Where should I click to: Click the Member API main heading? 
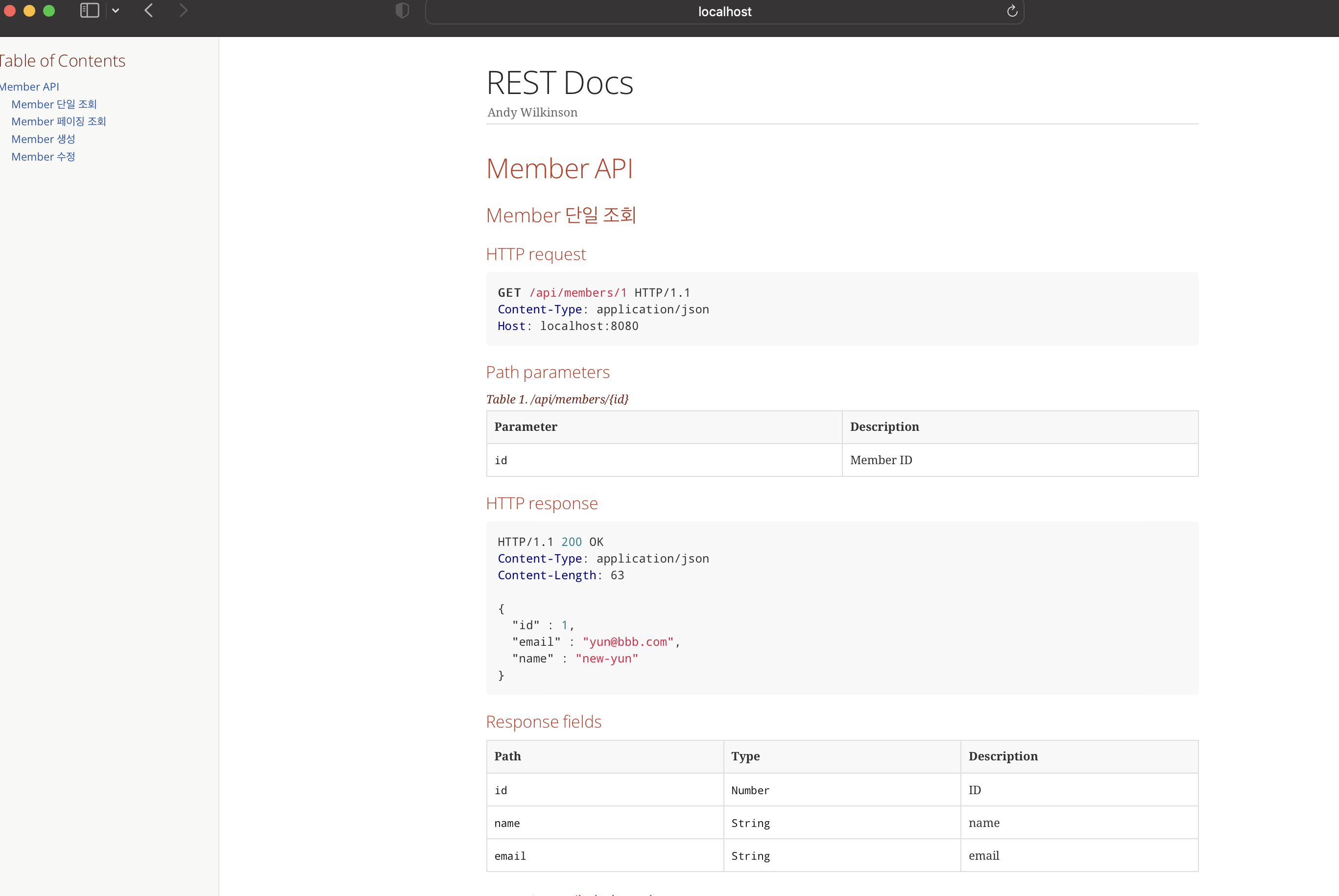[x=559, y=168]
